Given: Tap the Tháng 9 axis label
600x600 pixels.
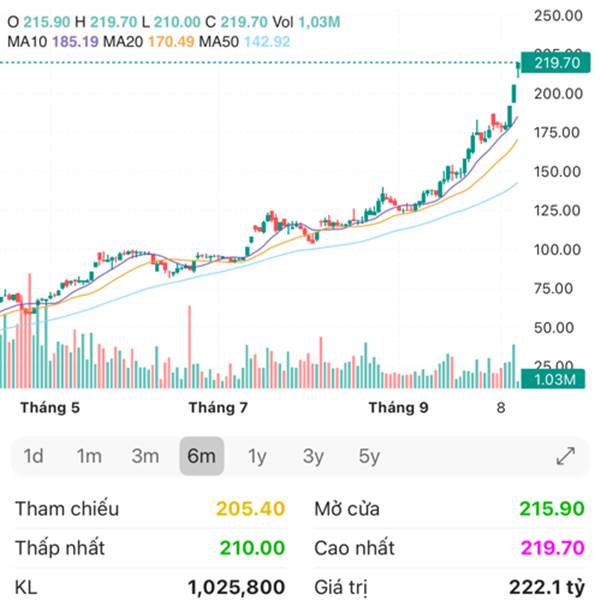Looking at the screenshot, I should tap(398, 408).
